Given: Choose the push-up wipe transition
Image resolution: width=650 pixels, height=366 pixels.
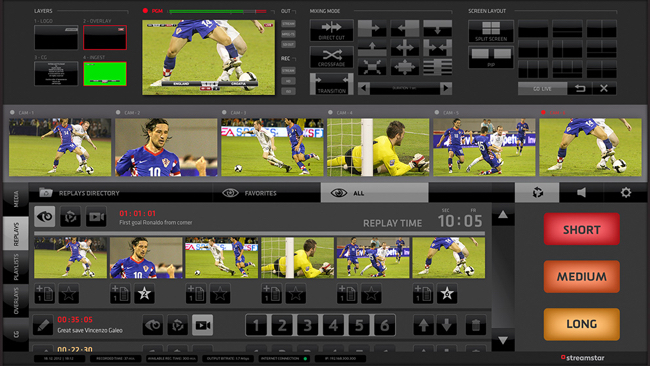Looking at the screenshot, I should click(x=372, y=48).
